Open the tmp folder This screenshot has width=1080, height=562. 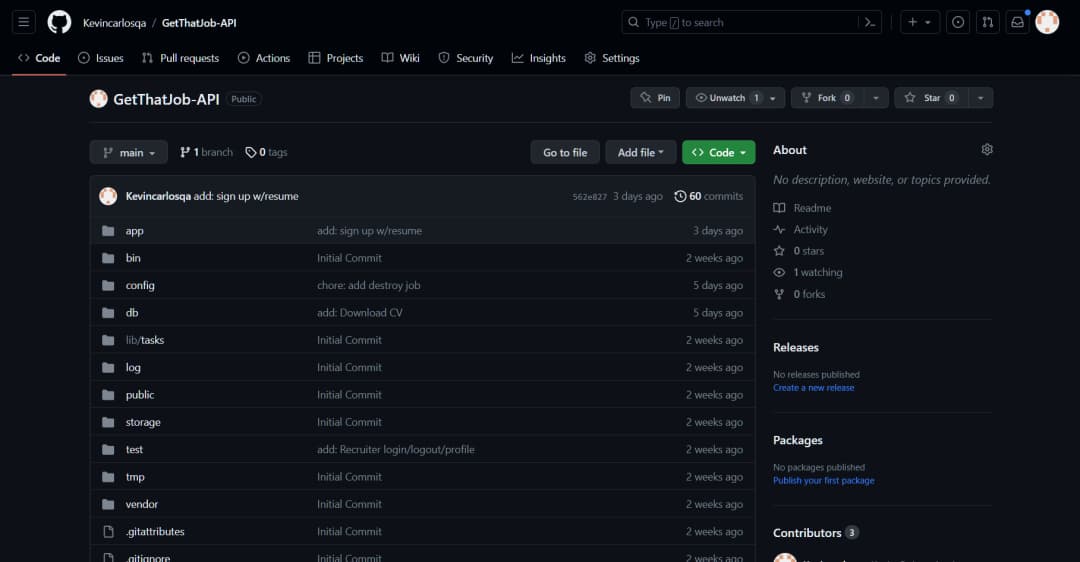click(135, 477)
